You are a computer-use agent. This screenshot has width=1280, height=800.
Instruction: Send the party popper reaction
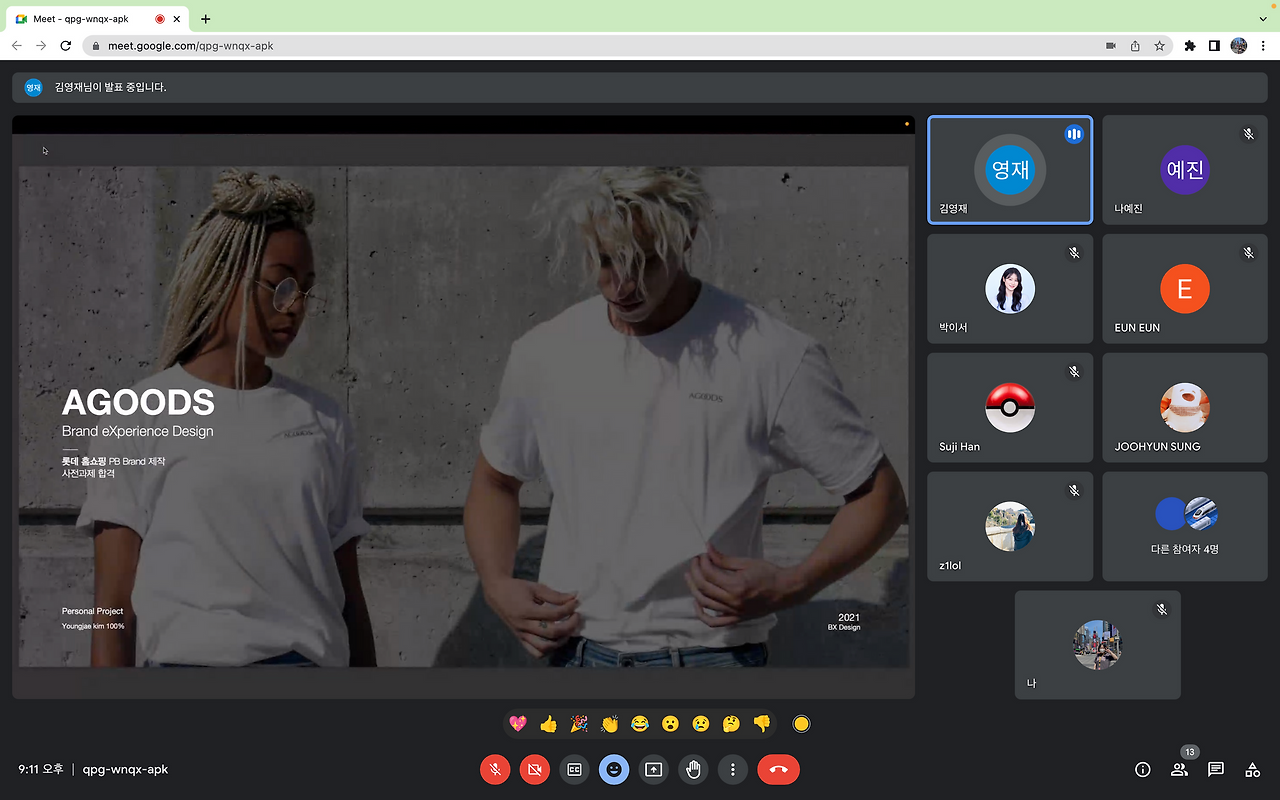(579, 724)
